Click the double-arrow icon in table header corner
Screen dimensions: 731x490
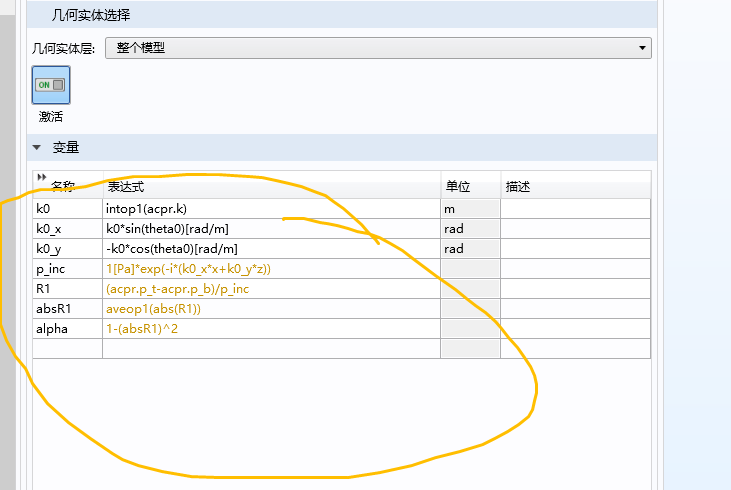pyautogui.click(x=41, y=178)
